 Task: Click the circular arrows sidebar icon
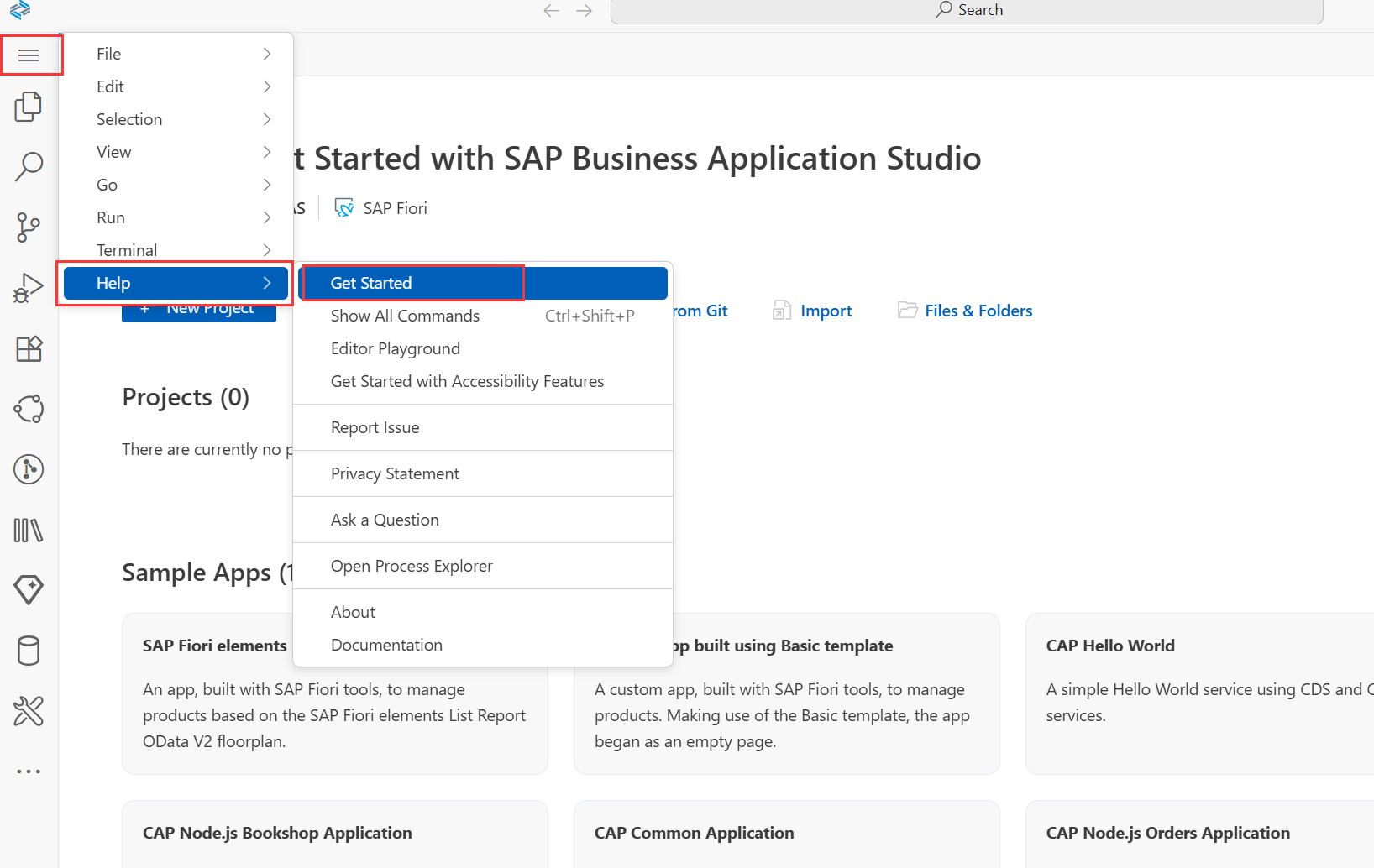(x=29, y=409)
